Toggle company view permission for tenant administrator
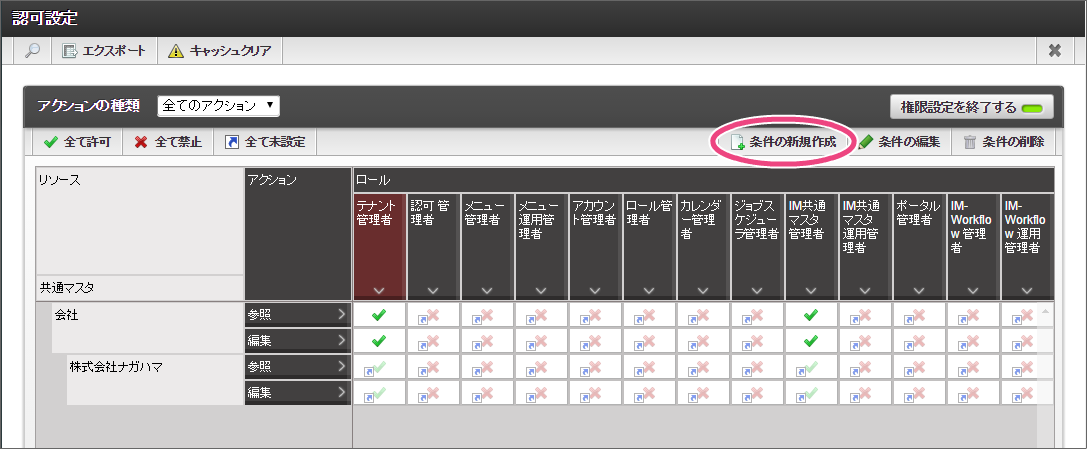Viewport: 1087px width, 449px height. pos(379,314)
